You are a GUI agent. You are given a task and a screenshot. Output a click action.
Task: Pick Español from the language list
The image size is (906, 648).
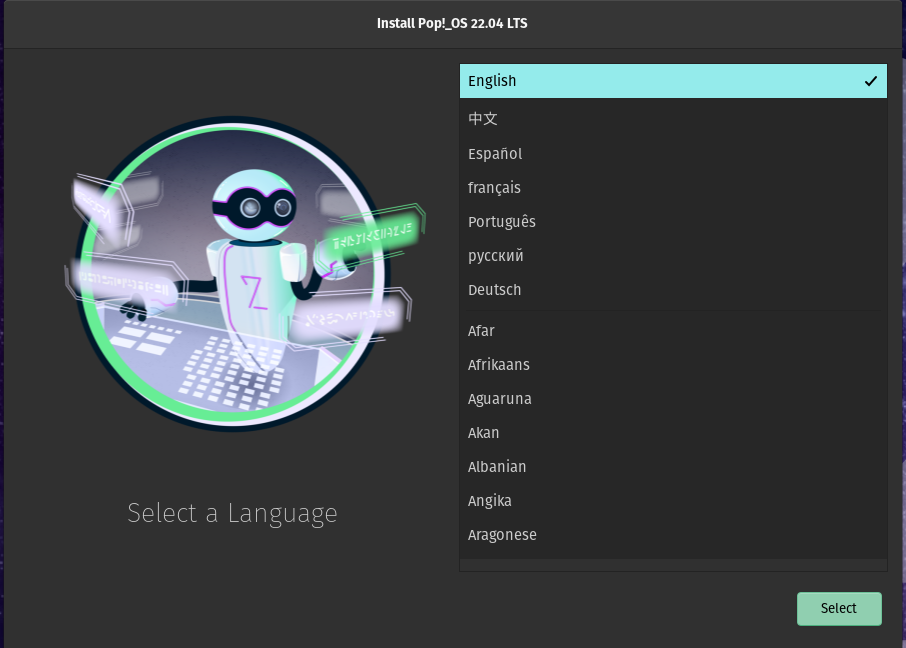673,154
